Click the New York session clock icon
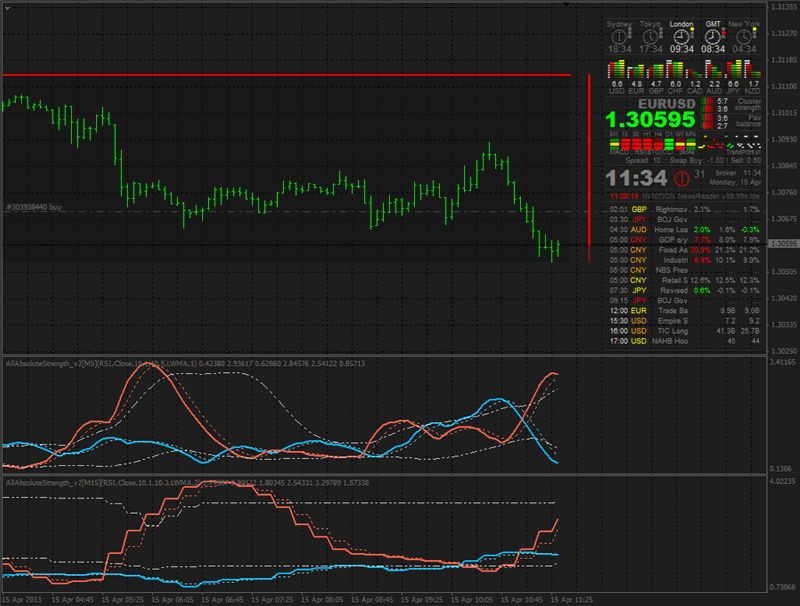 (x=744, y=37)
